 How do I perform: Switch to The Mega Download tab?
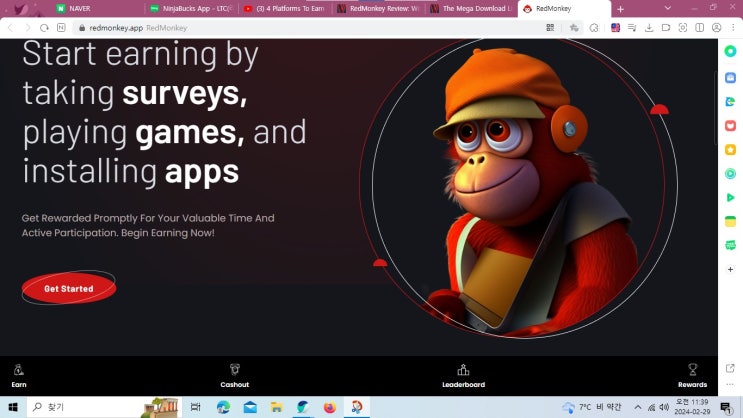click(472, 9)
